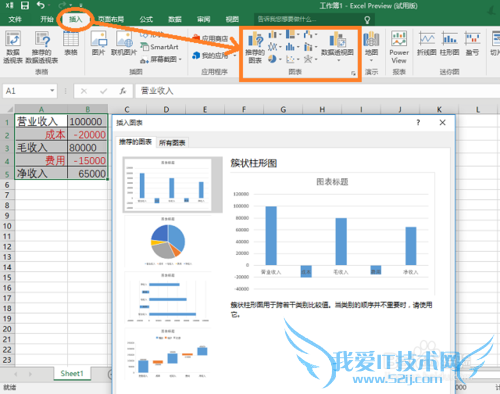Viewport: 500px width, 394px height.
Task: Open Recommended PivotTables (推荐的数据透视表)
Action: click(x=42, y=47)
